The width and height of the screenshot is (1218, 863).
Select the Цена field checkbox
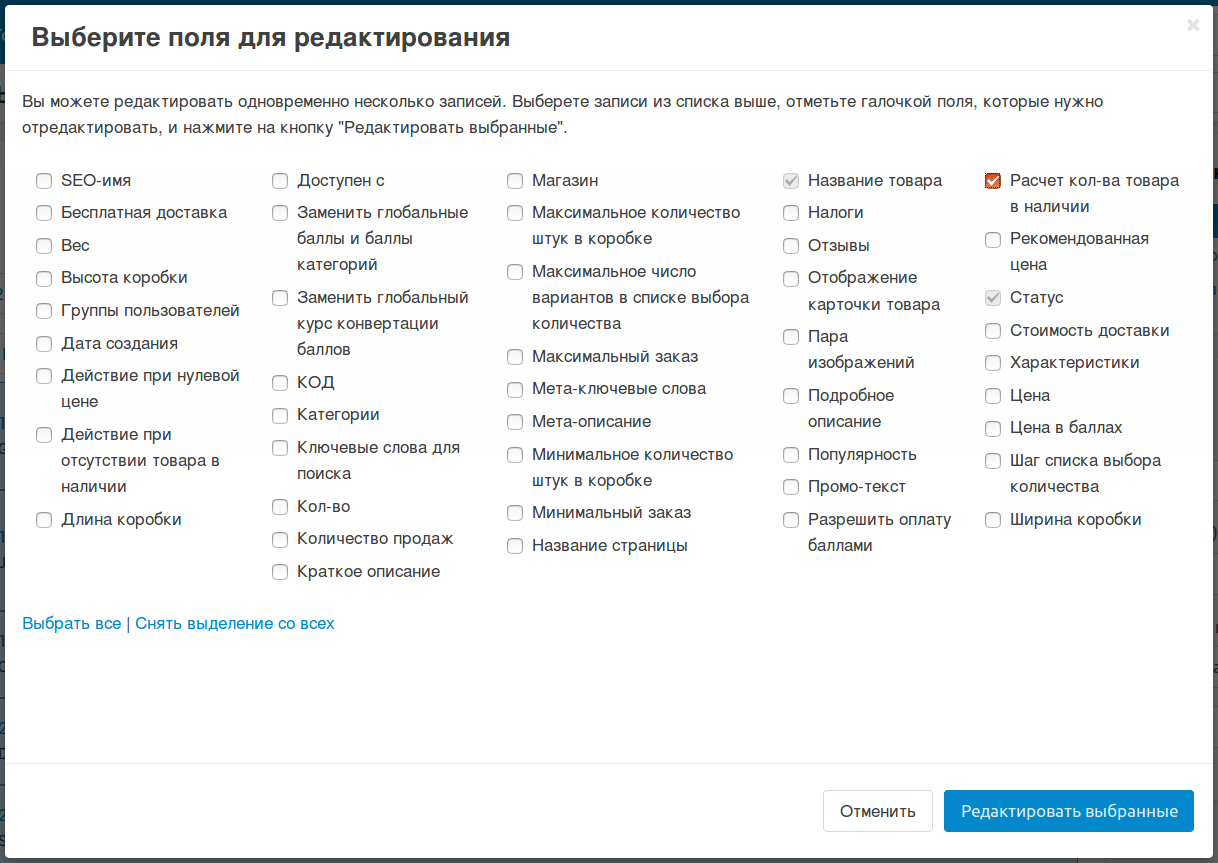993,396
